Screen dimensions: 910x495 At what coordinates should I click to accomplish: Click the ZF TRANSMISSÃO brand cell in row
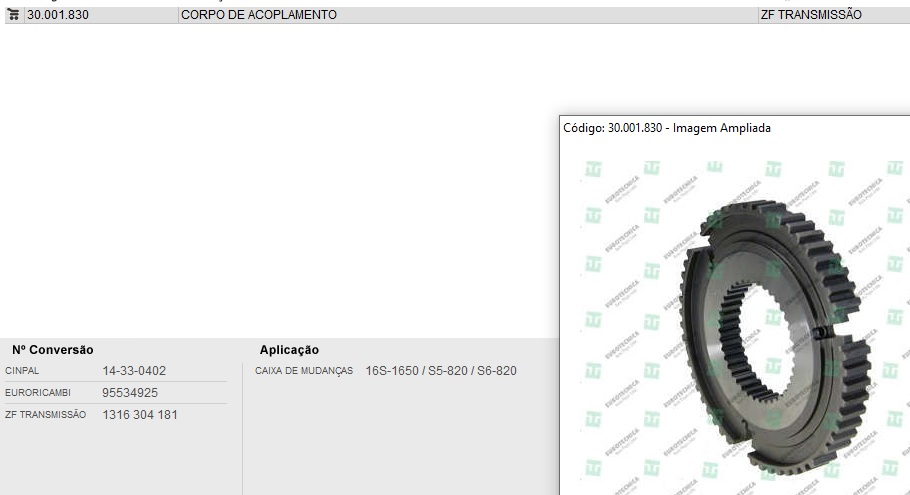(834, 15)
